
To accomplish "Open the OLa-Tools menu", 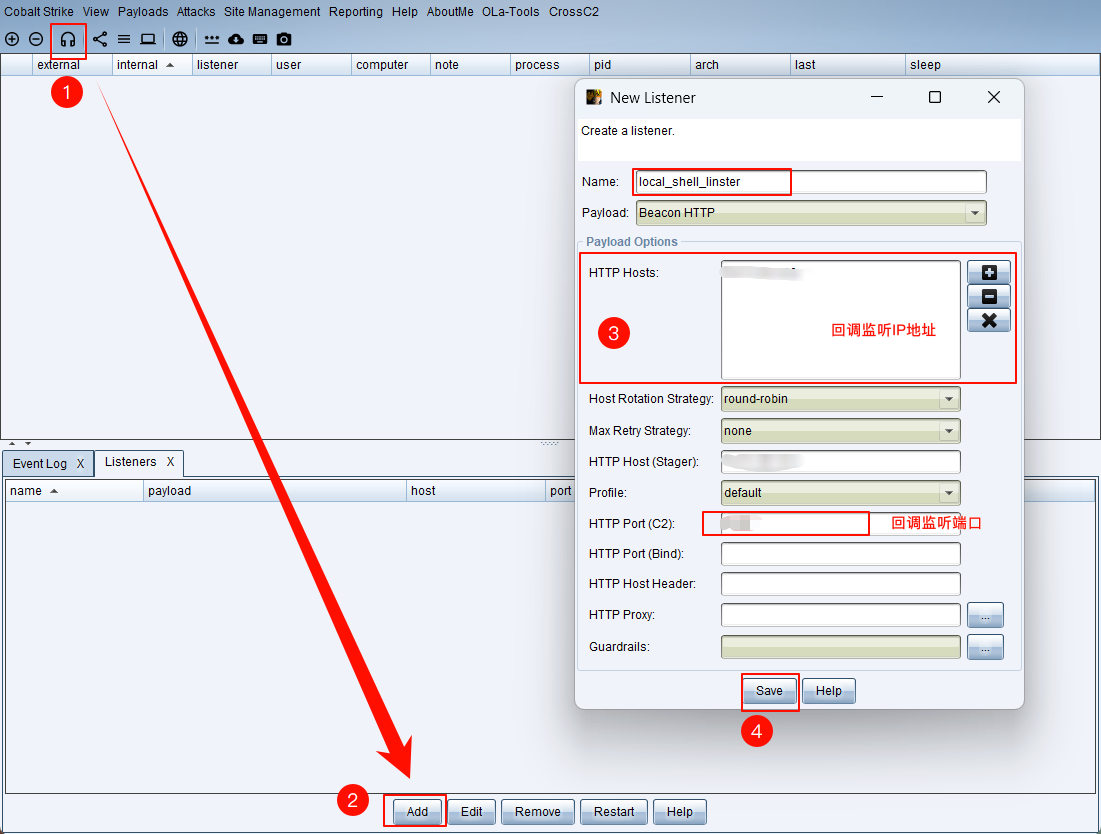I will pos(510,12).
